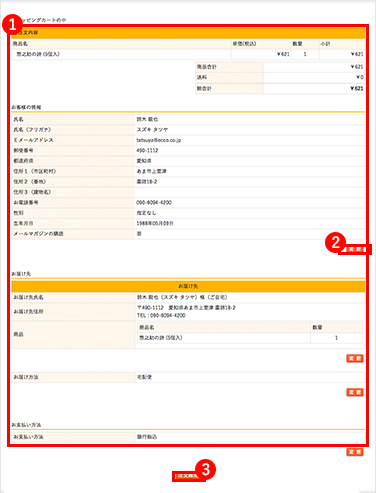Image resolution: width=376 pixels, height=493 pixels.
Task: Click 変更 button below the delivery destination table
Action: point(355,358)
